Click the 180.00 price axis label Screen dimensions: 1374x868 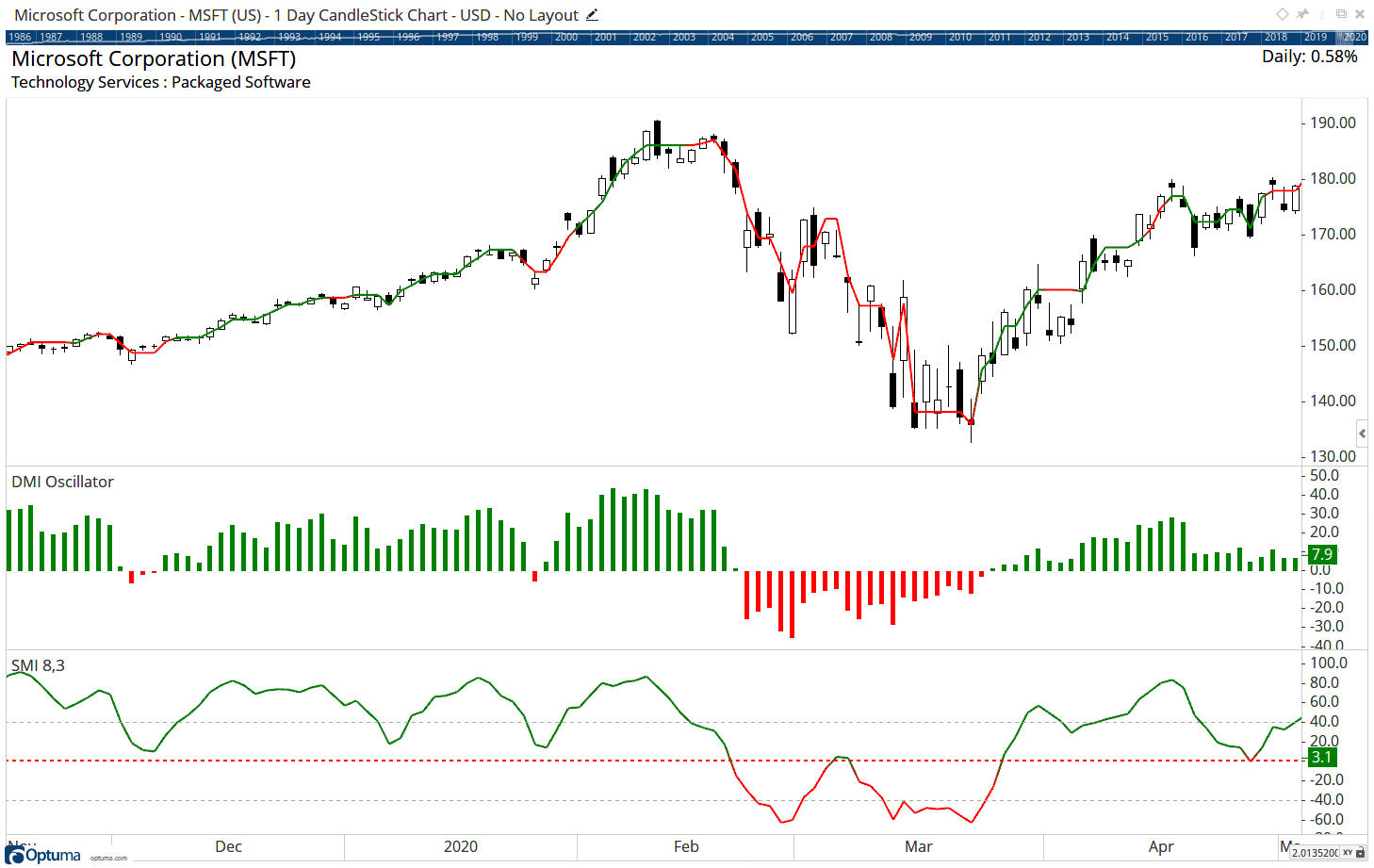[x=1333, y=178]
